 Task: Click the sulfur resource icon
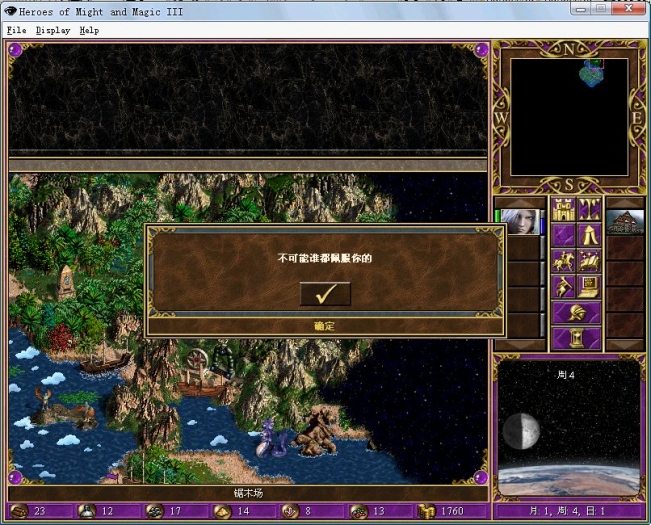pos(223,511)
